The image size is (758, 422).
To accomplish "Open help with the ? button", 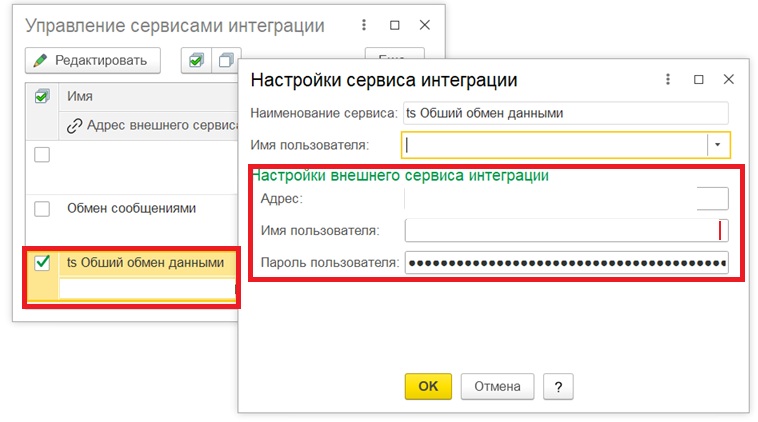I will click(x=557, y=386).
